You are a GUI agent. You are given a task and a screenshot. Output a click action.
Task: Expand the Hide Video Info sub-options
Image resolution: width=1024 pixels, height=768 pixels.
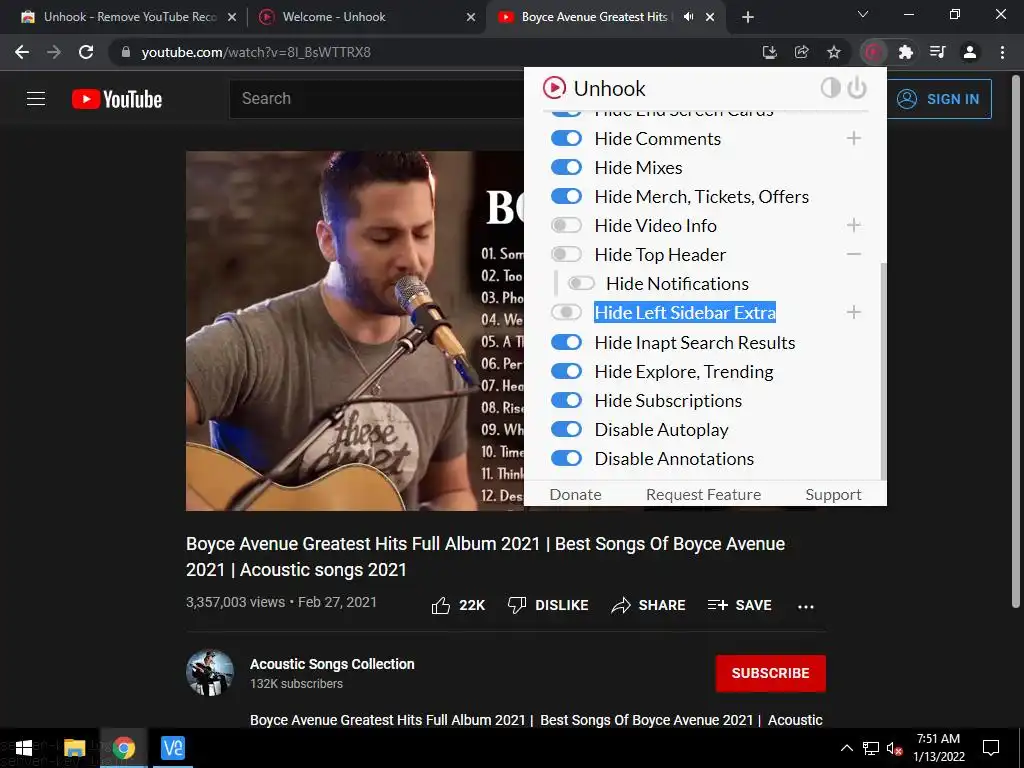coord(854,225)
